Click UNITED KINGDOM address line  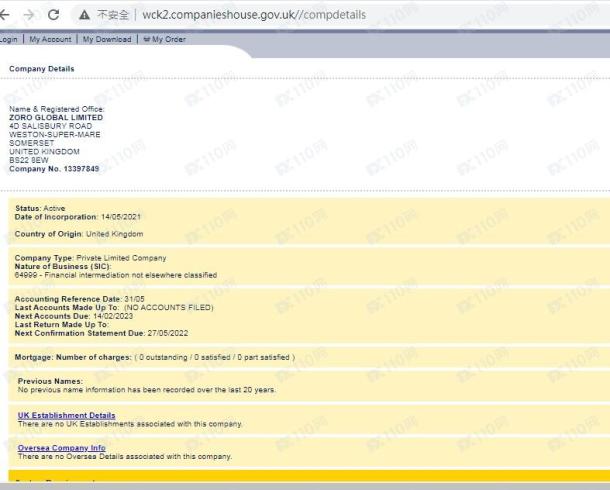tap(44, 152)
